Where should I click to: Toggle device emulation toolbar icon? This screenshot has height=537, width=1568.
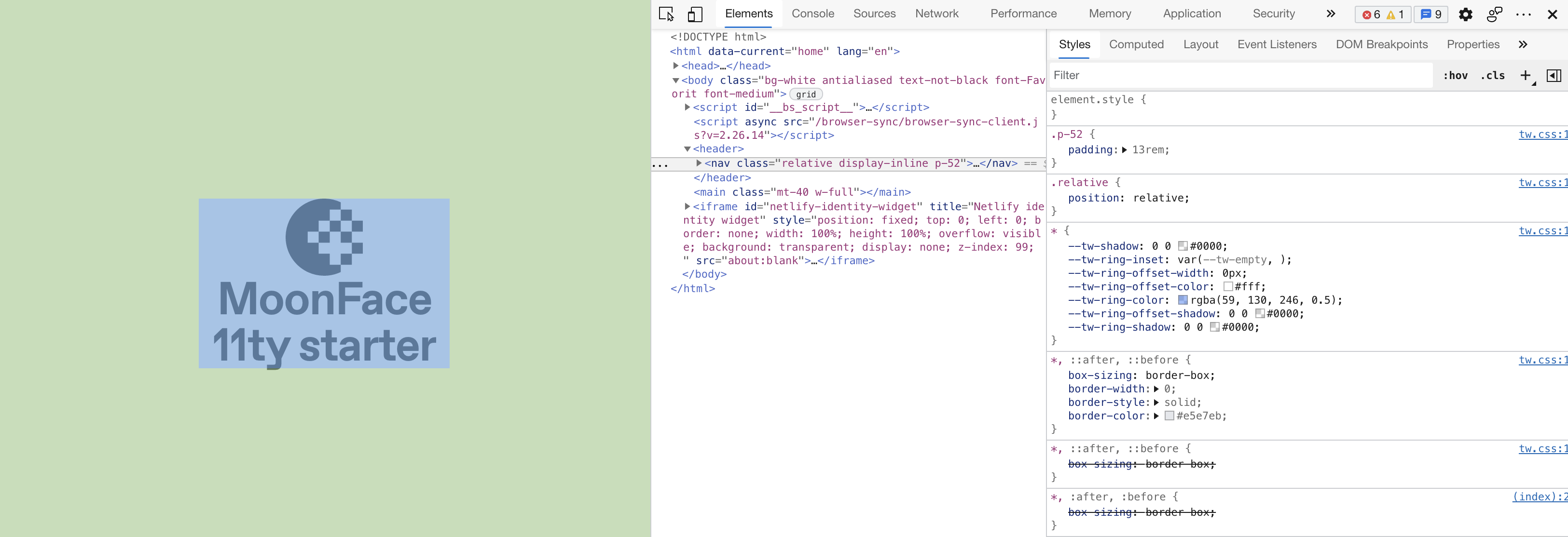pos(695,14)
